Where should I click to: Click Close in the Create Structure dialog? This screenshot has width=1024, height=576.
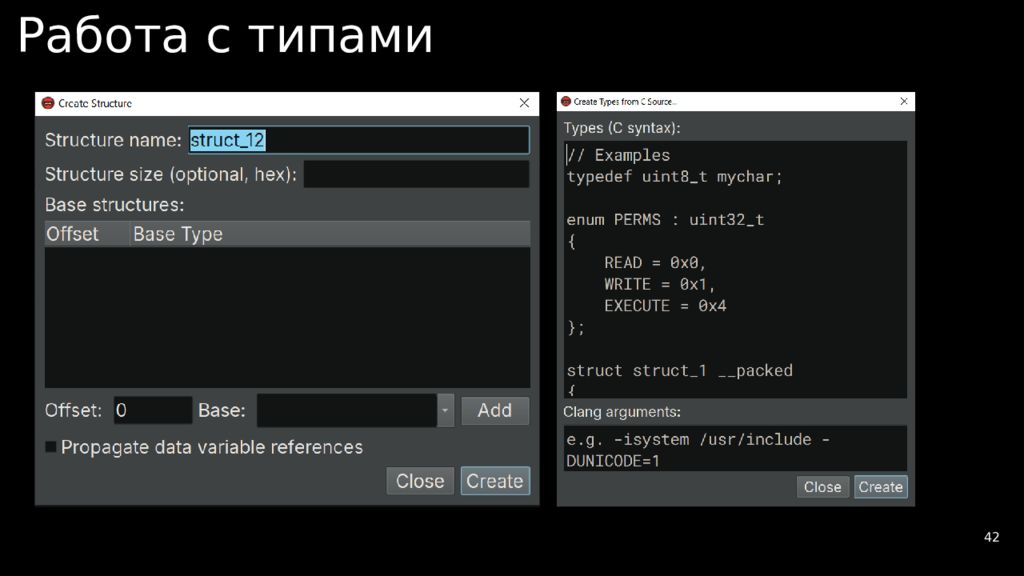tap(420, 481)
